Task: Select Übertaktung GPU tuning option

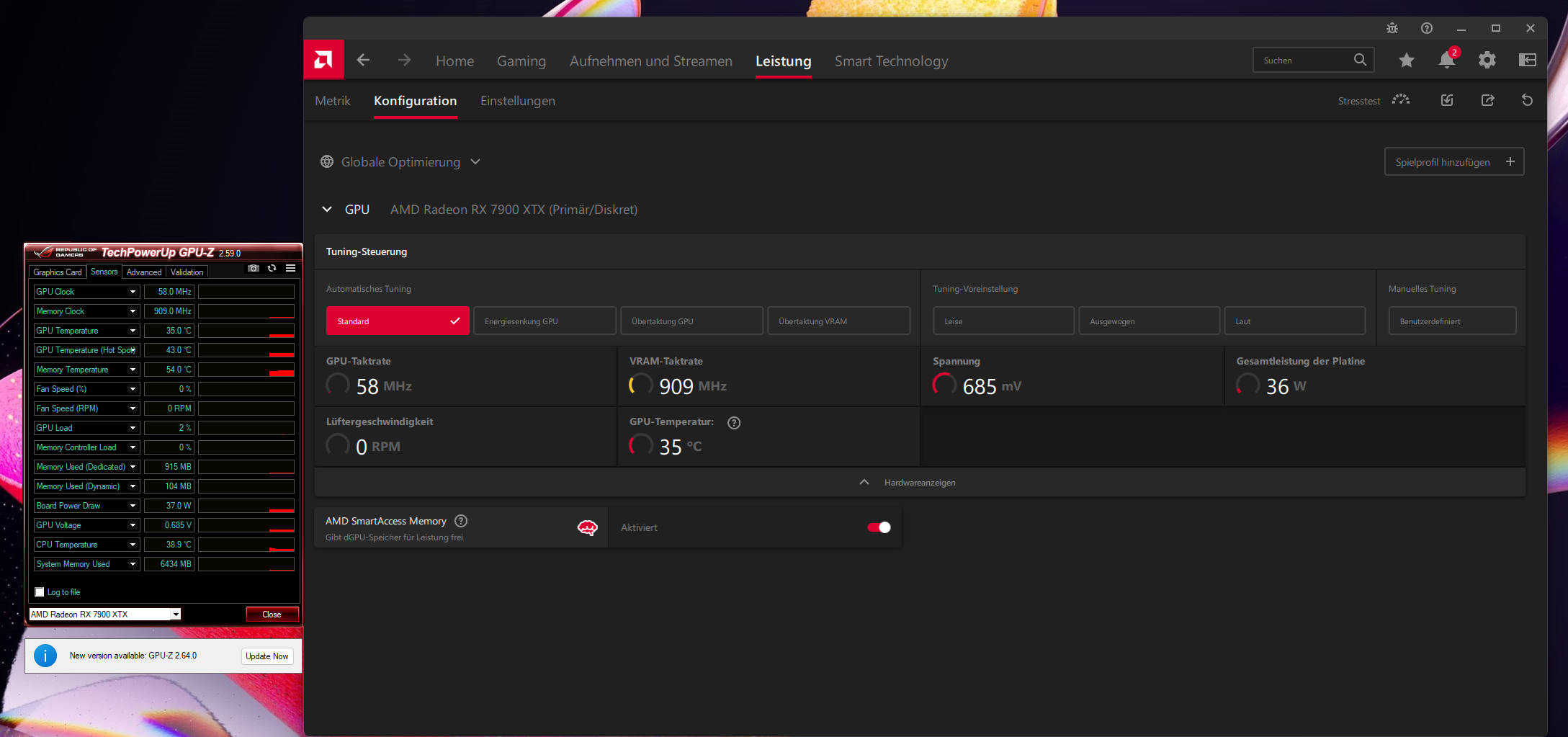Action: tap(692, 321)
